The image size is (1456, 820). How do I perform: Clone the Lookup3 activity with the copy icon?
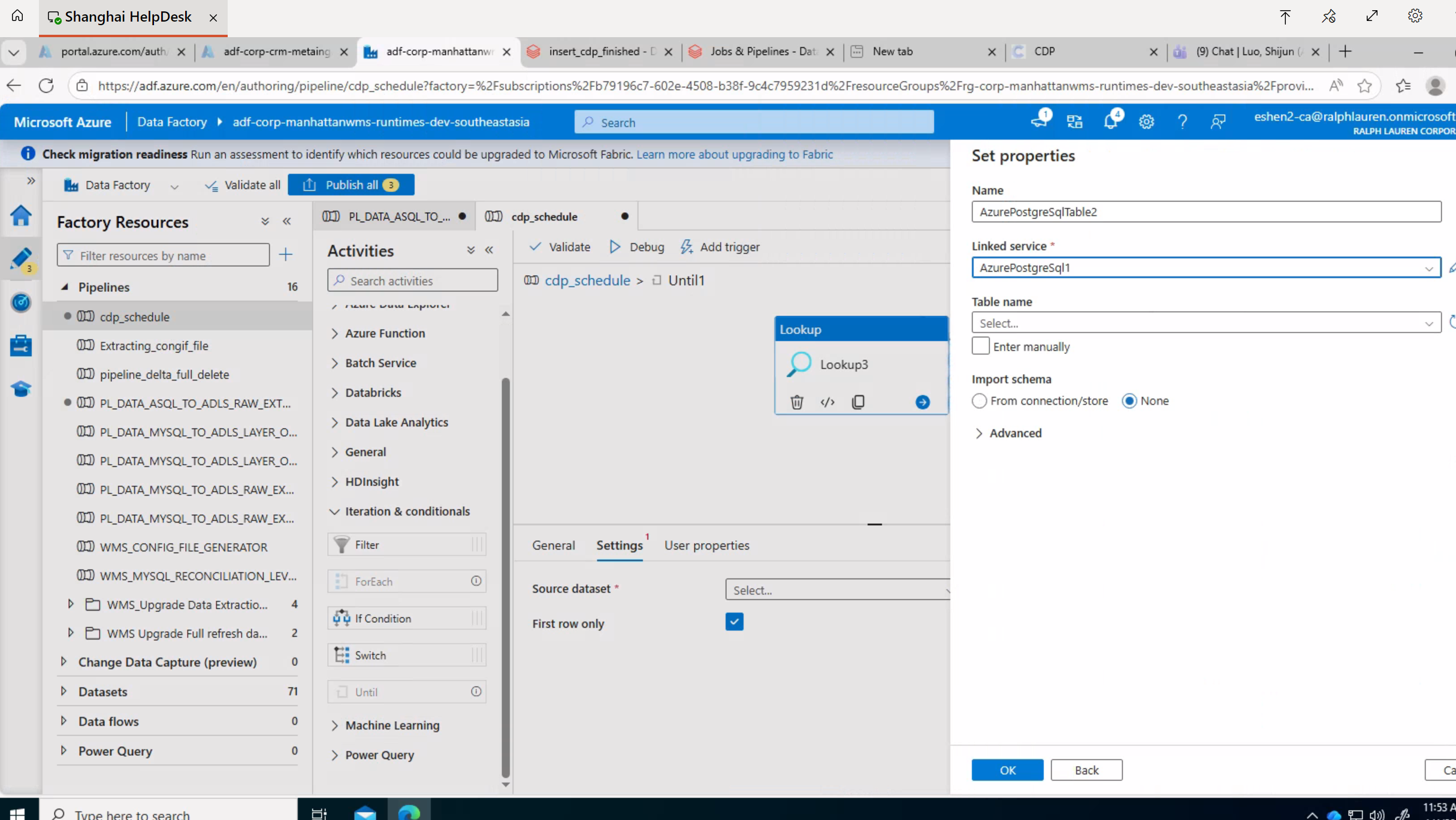(x=858, y=402)
